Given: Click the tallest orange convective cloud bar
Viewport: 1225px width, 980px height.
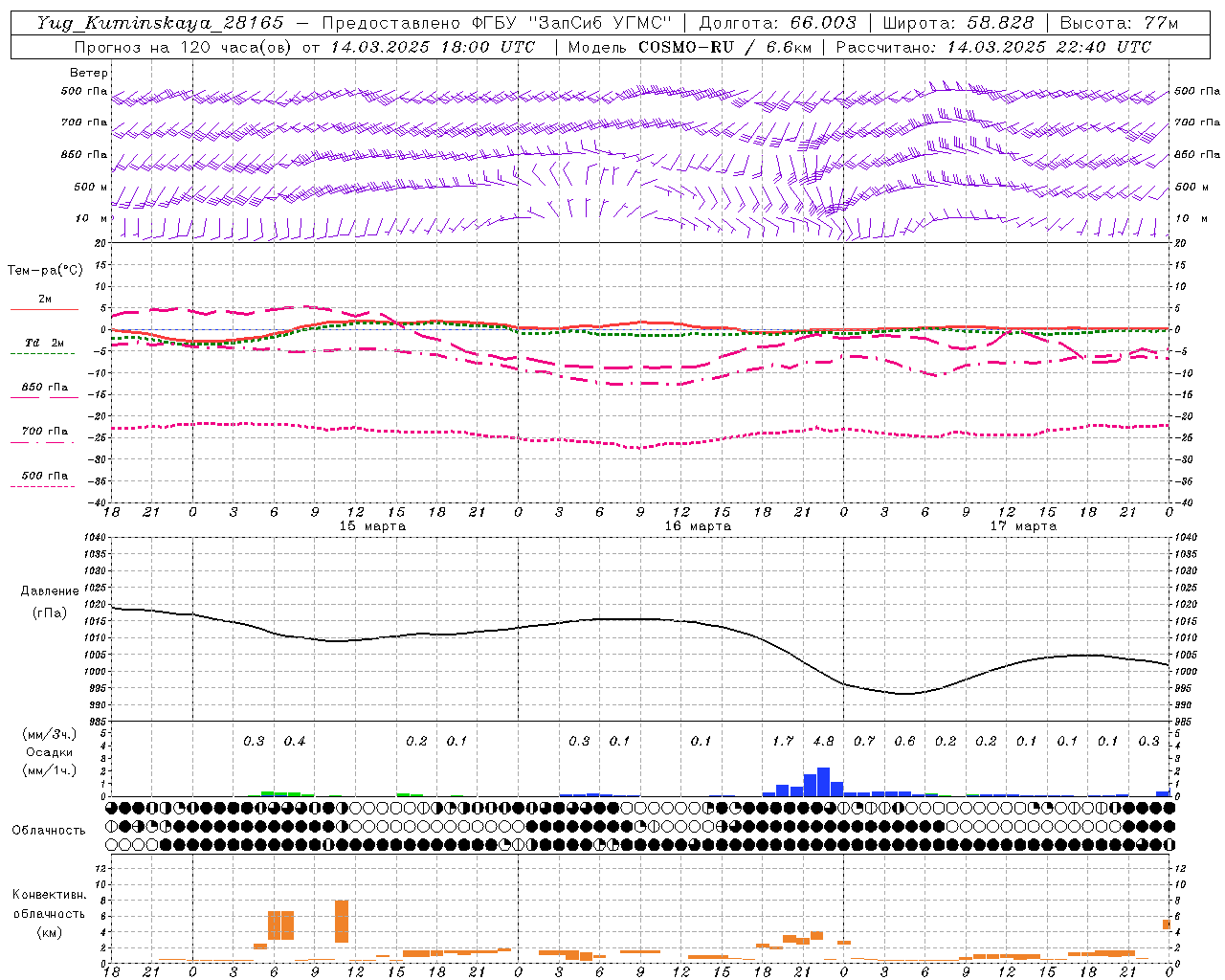Looking at the screenshot, I should coord(342,922).
